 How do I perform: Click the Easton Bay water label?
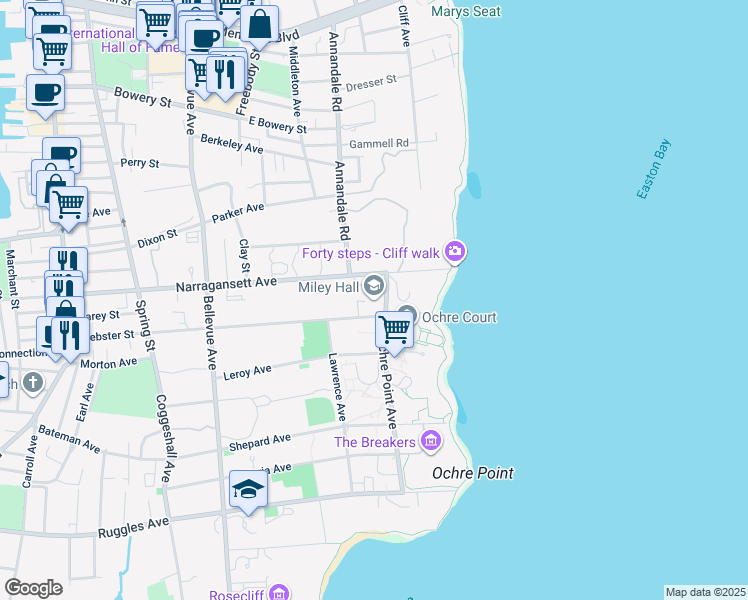654,168
